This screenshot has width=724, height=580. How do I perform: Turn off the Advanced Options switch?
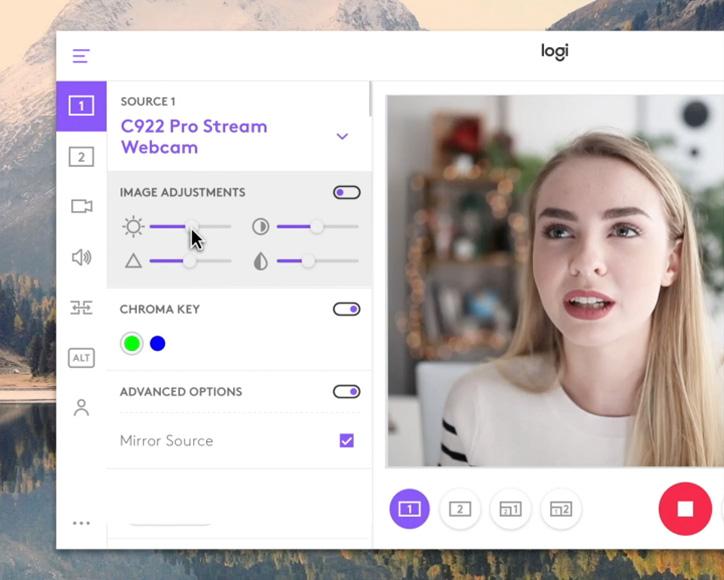[x=347, y=392]
